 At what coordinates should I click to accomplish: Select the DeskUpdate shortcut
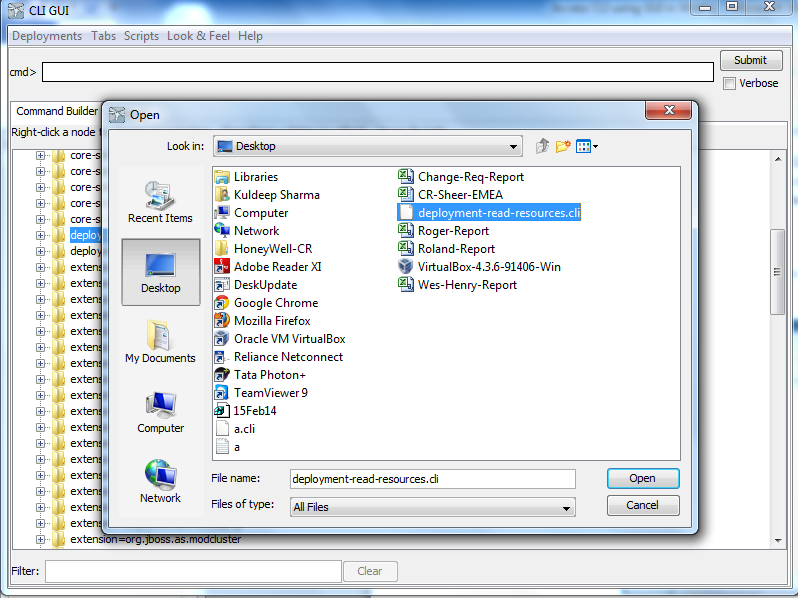pos(256,285)
